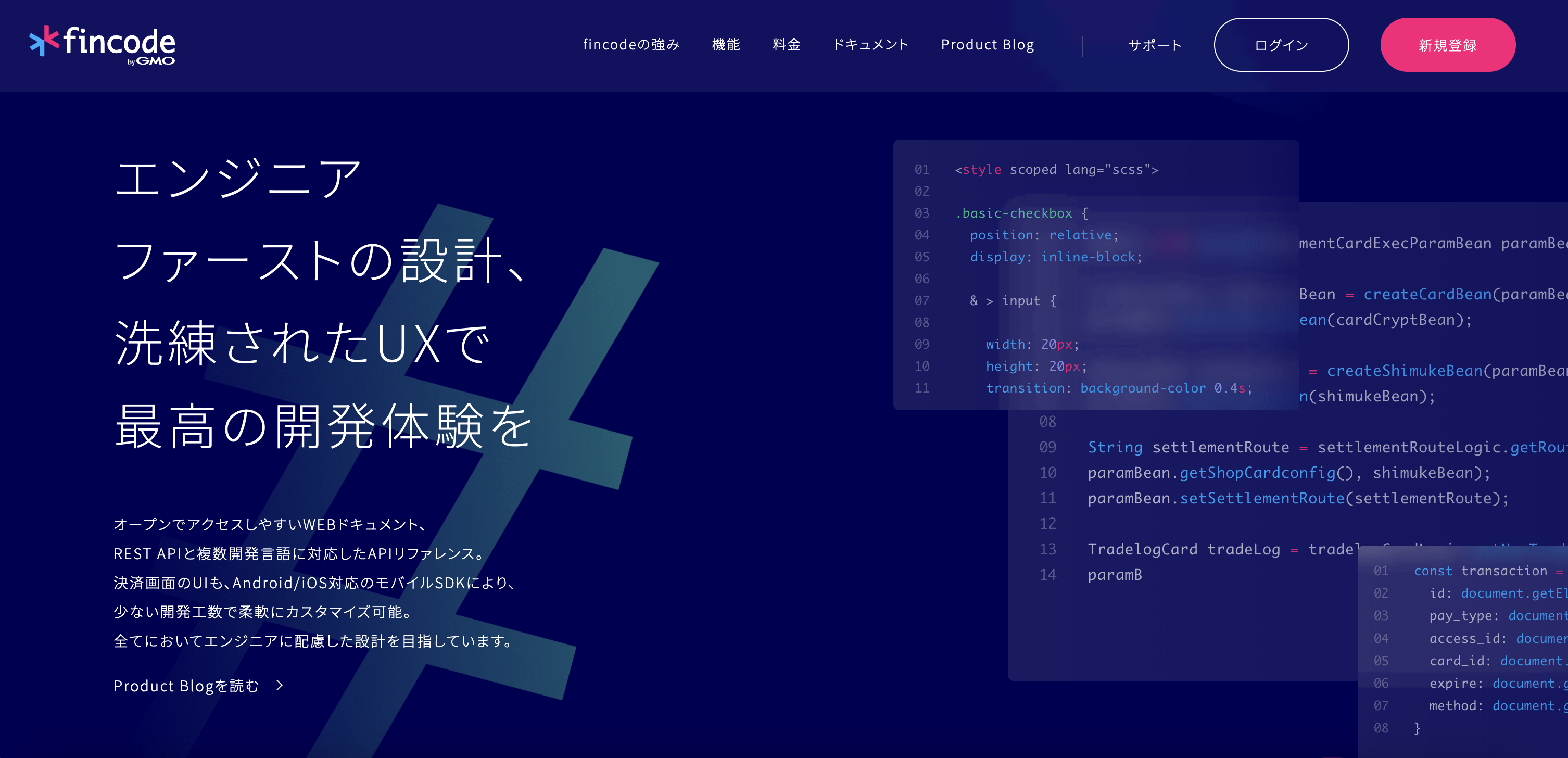The image size is (1568, 758).
Task: Click the TradelogCard tradeLog code line
Action: click(x=1223, y=549)
